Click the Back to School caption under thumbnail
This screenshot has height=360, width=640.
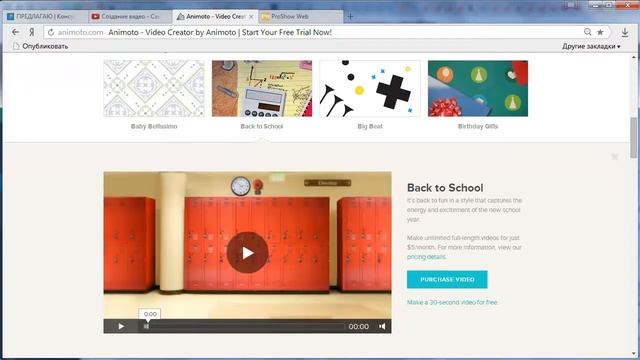pos(262,127)
